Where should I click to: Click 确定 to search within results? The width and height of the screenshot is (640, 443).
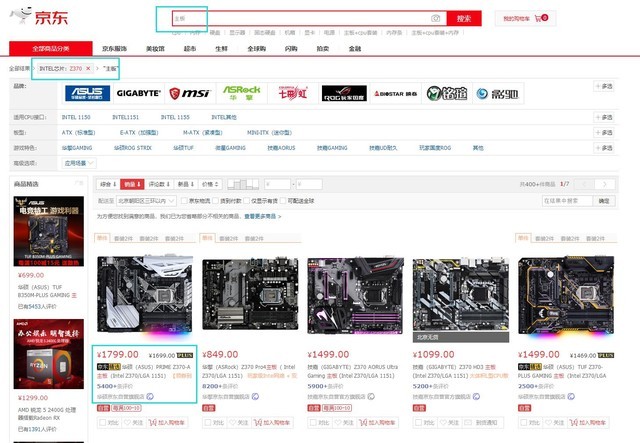[604, 201]
